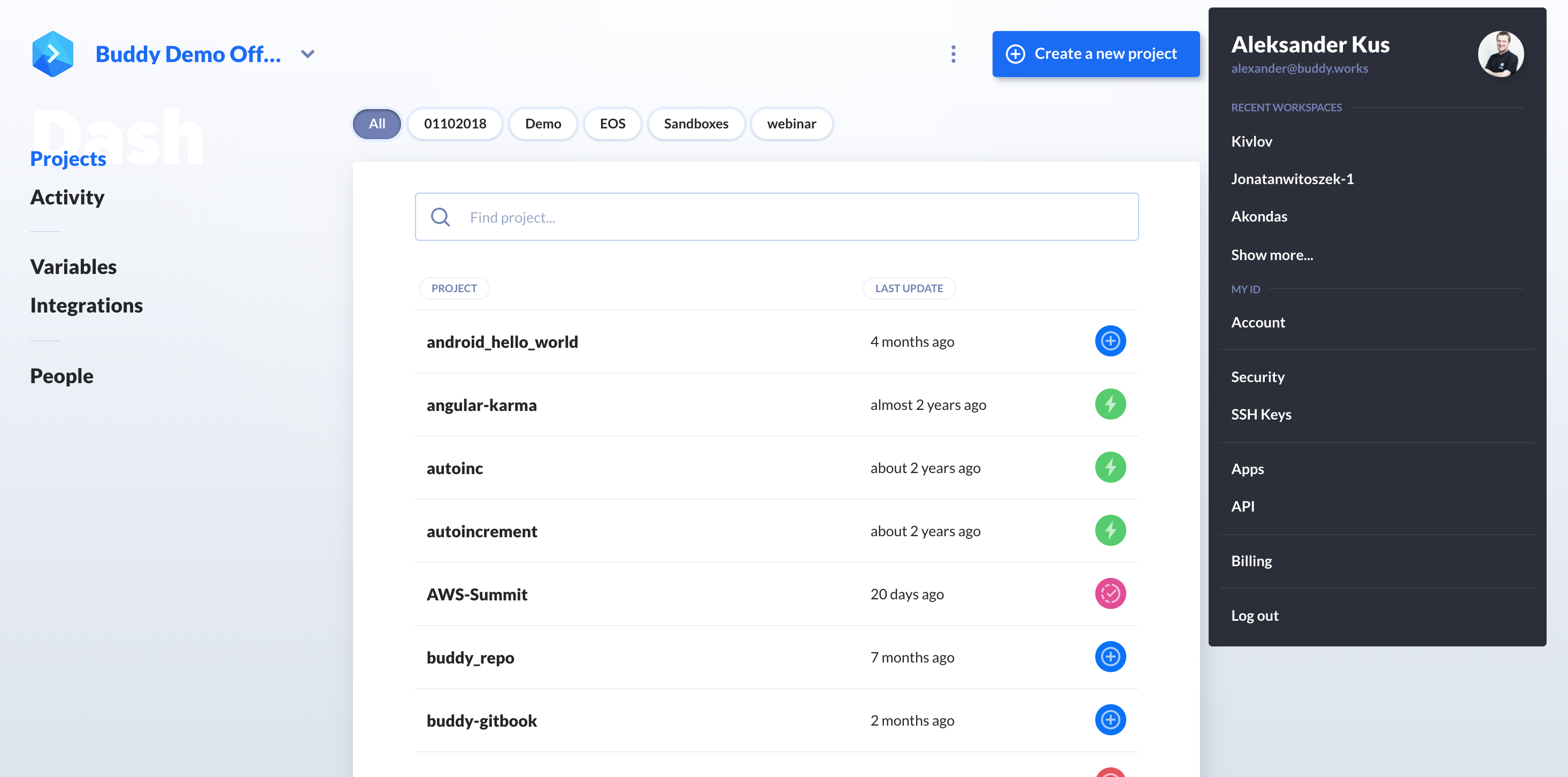Viewport: 1568px width, 777px height.
Task: Open the three-dot more options menu
Action: (x=953, y=54)
